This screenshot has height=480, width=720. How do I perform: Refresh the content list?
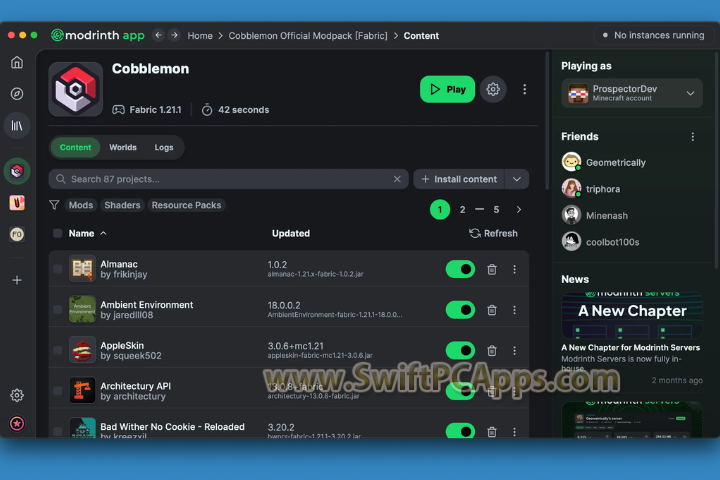493,233
